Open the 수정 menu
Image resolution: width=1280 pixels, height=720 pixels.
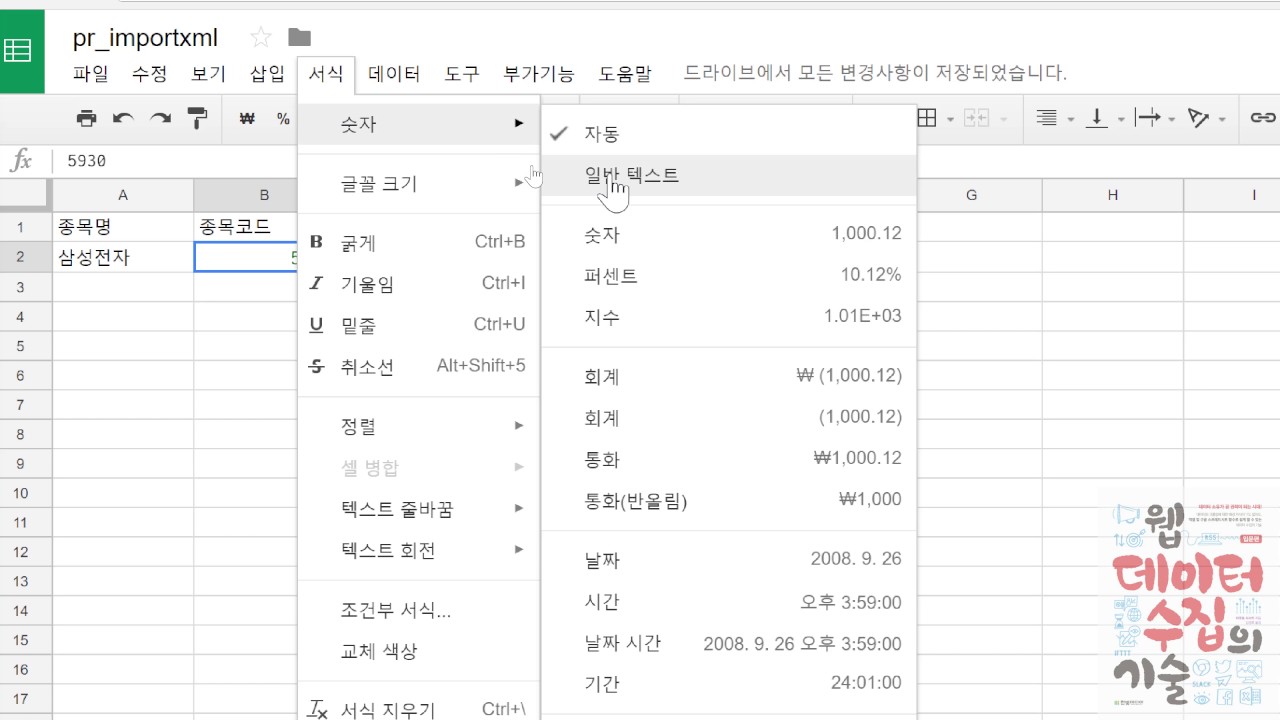[149, 74]
